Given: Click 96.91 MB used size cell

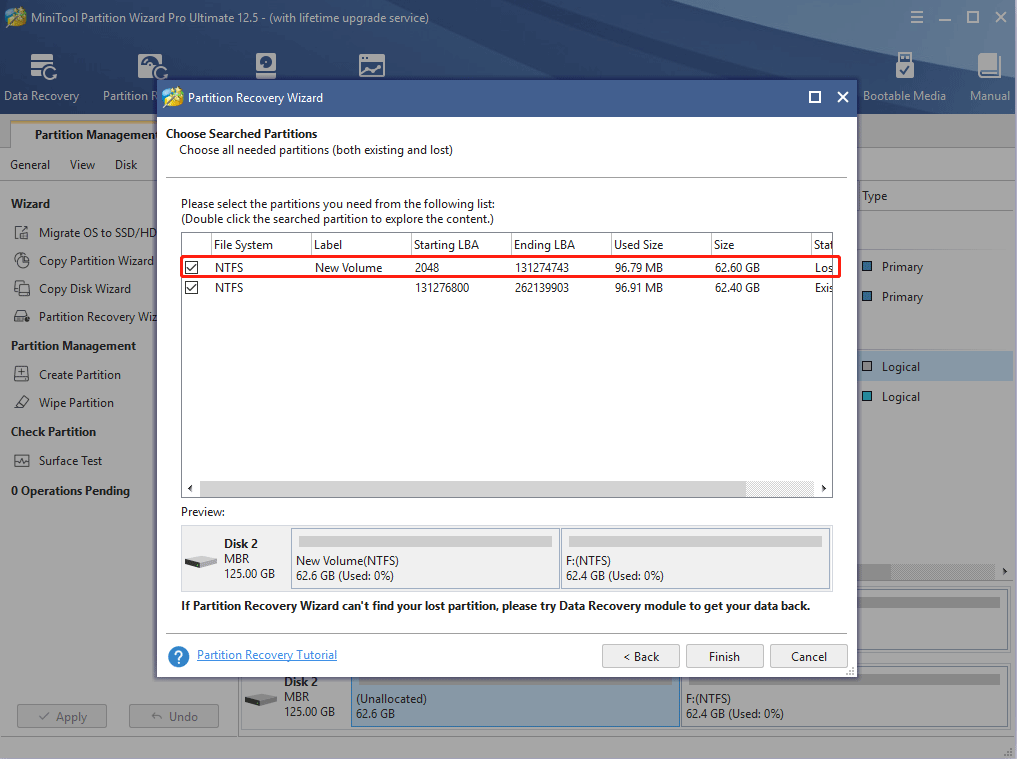Looking at the screenshot, I should tap(638, 287).
